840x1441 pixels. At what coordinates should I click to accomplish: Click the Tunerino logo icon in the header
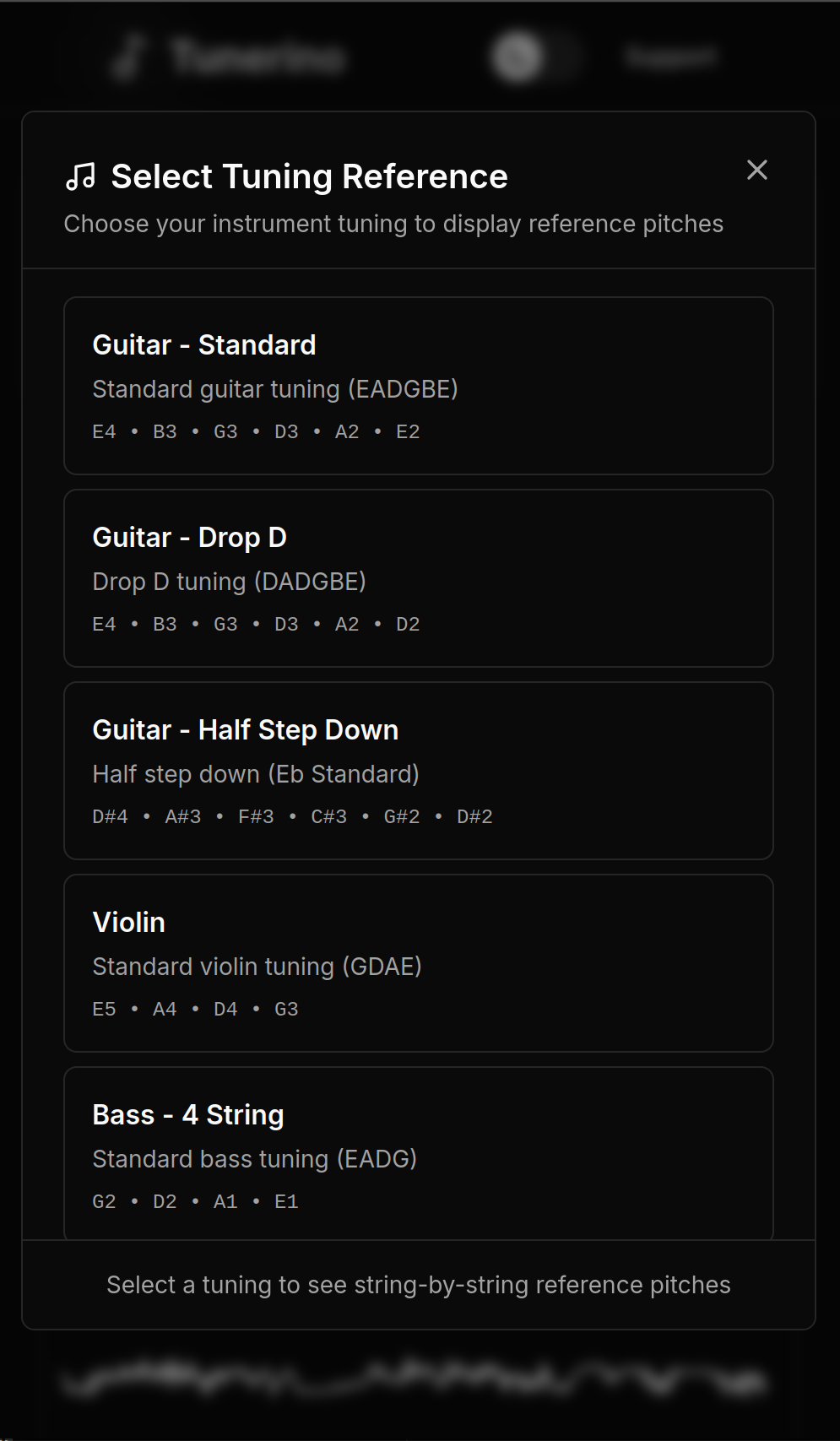[x=128, y=56]
